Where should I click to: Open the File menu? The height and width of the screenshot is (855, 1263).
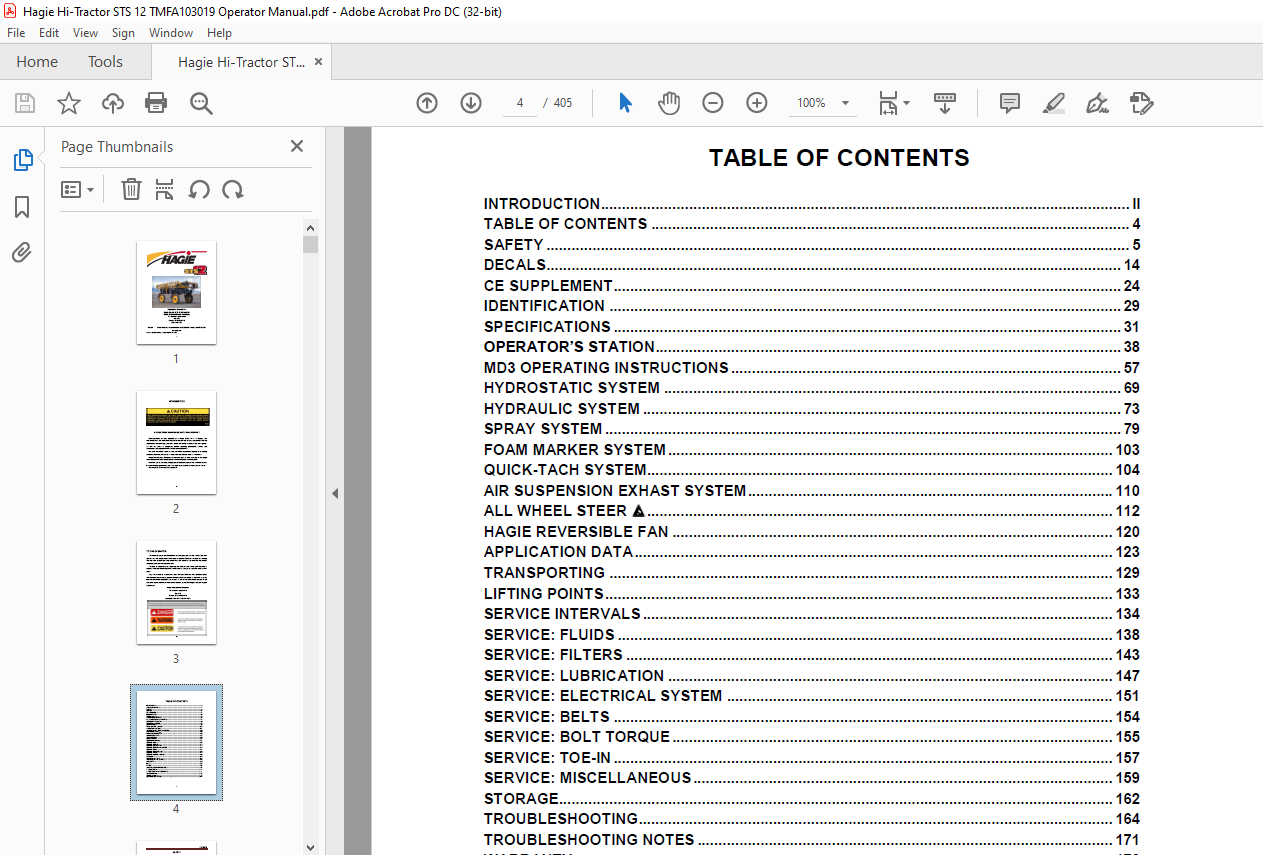point(16,33)
